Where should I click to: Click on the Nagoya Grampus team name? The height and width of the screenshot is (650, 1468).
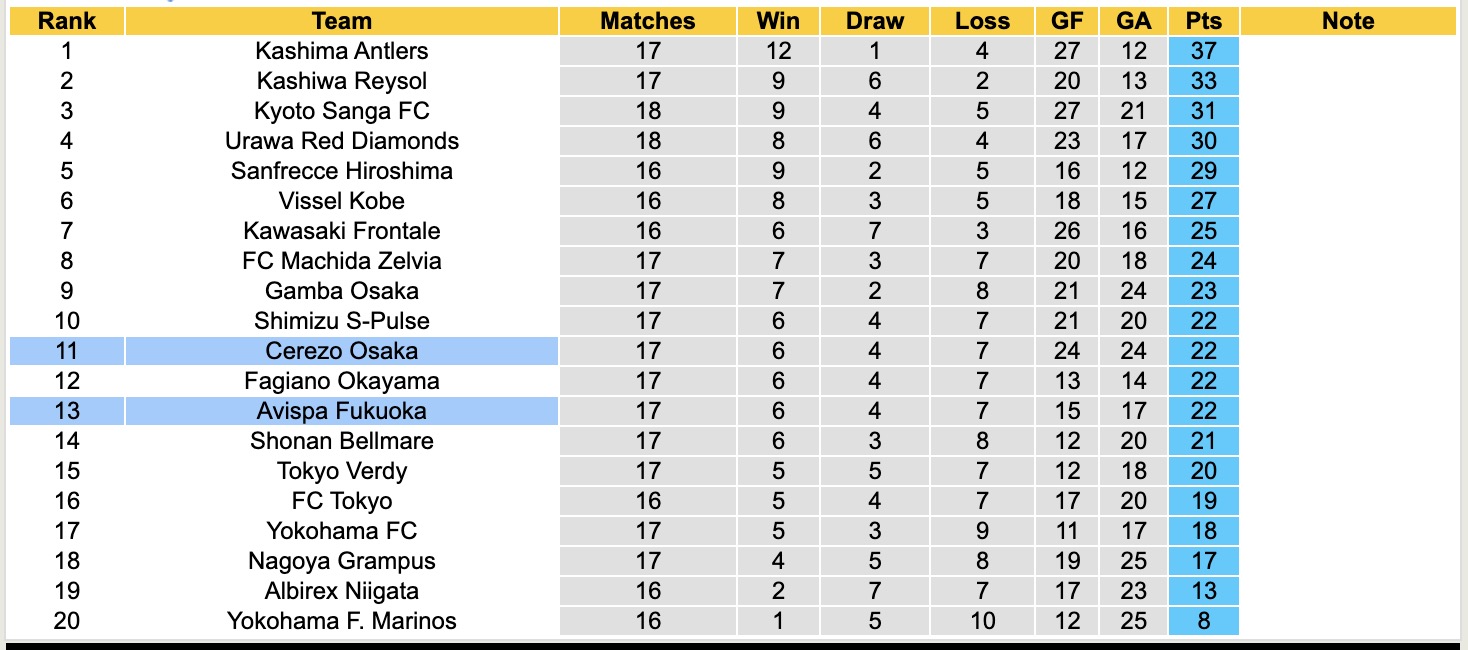pyautogui.click(x=341, y=561)
